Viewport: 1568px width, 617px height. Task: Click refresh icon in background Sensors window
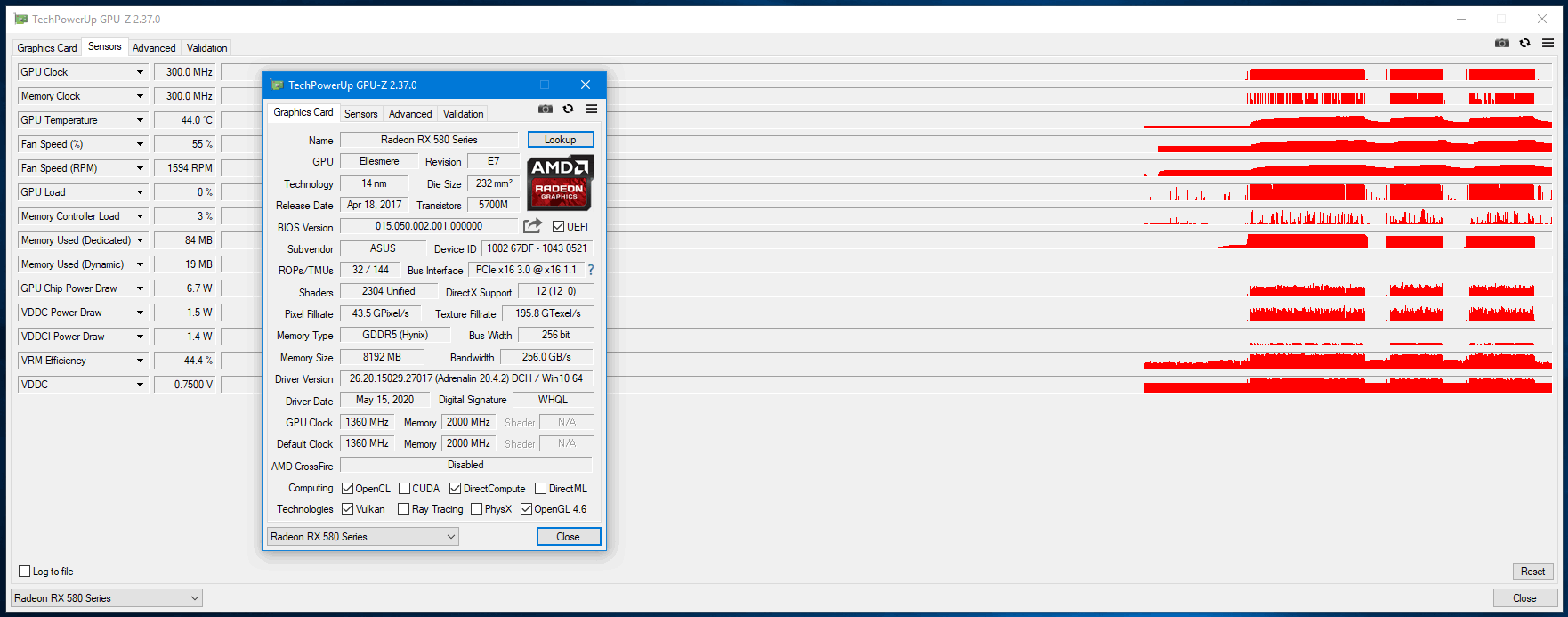click(x=1524, y=43)
